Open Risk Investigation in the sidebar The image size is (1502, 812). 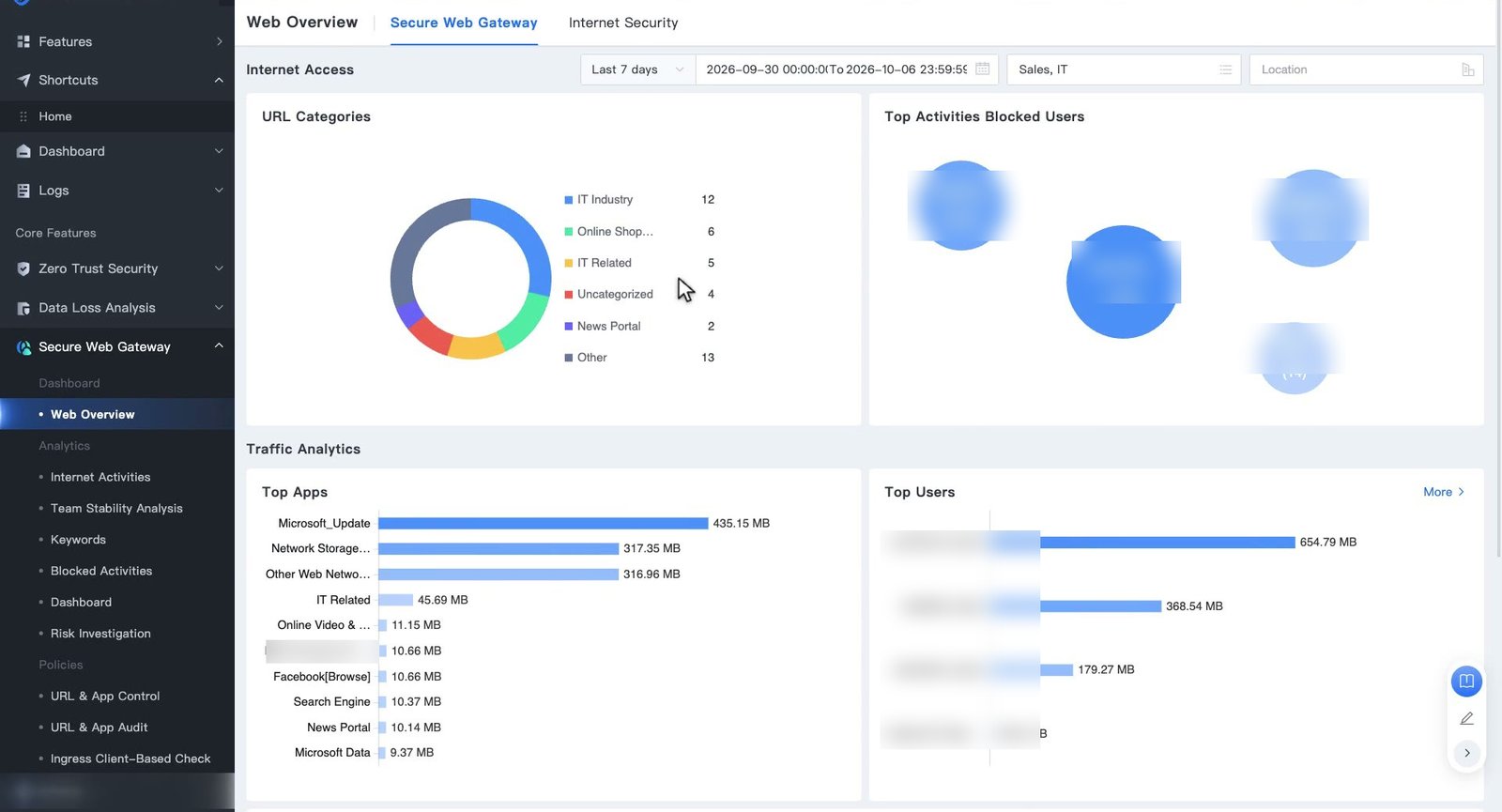[x=100, y=634]
